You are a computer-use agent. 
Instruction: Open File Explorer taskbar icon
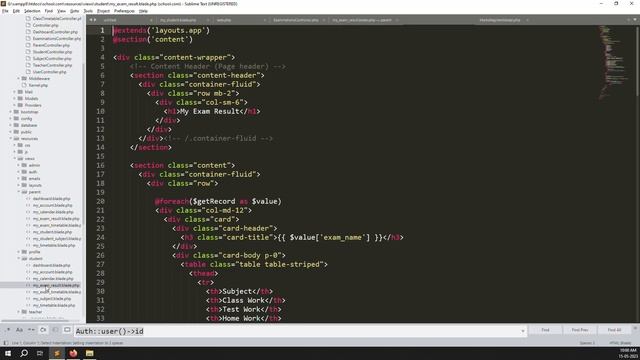pyautogui.click(x=90, y=353)
